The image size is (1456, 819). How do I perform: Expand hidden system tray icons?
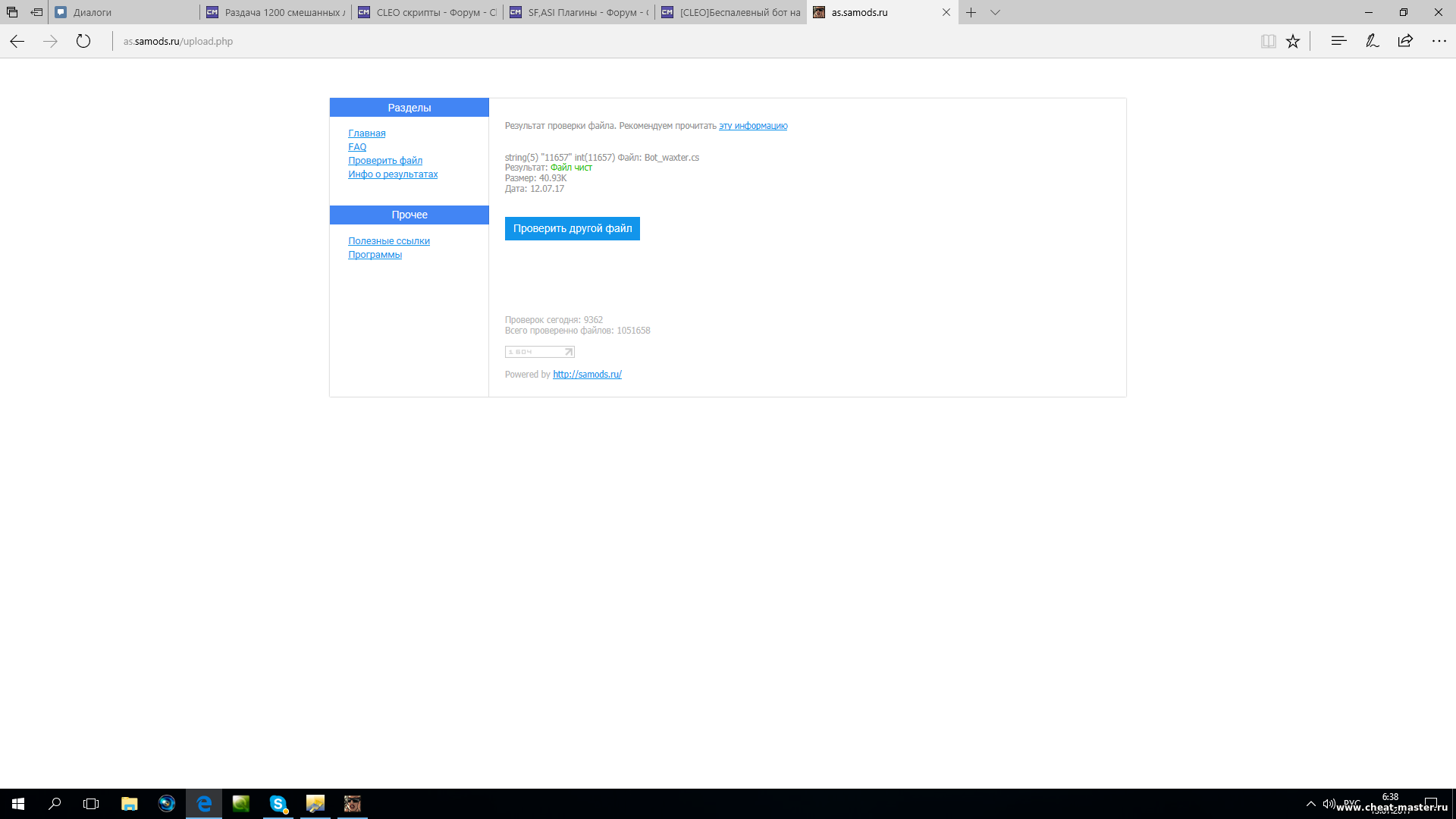tap(1310, 804)
